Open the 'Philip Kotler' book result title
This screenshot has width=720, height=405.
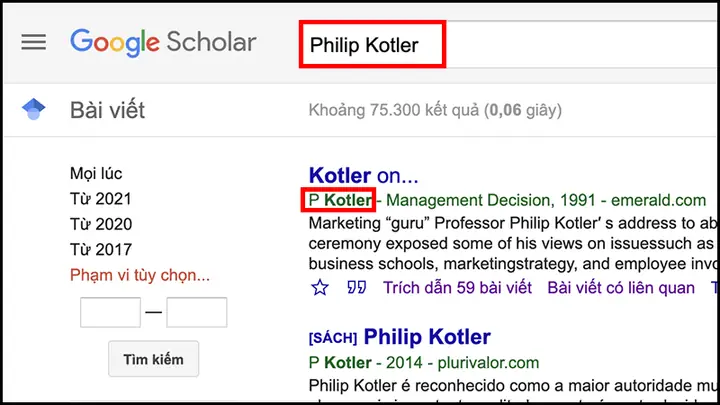coord(427,335)
